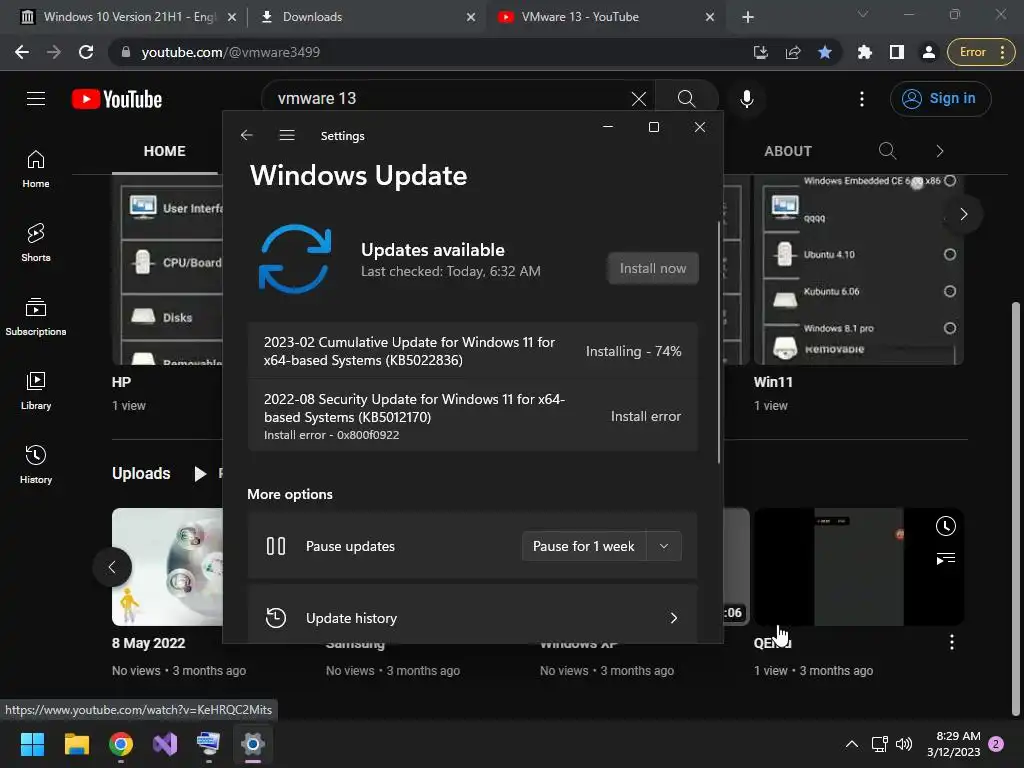Open History in YouTube sidebar
Viewport: 1024px width, 768px height.
(36, 464)
